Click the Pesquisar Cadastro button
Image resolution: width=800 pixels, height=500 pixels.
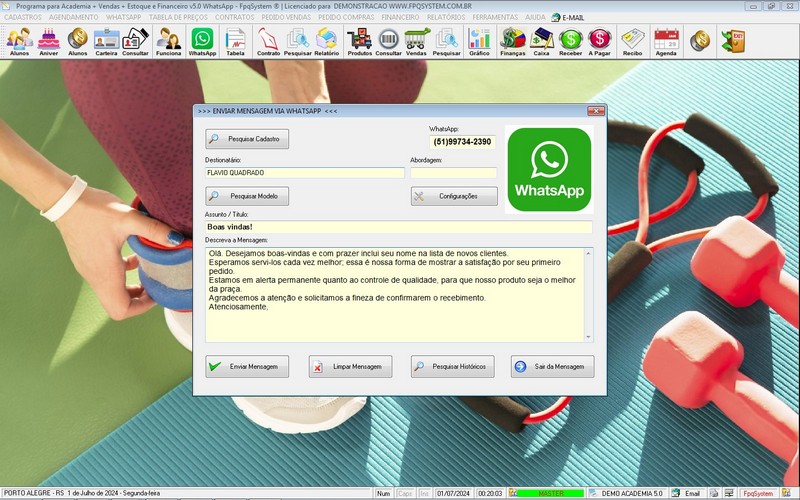(x=247, y=139)
